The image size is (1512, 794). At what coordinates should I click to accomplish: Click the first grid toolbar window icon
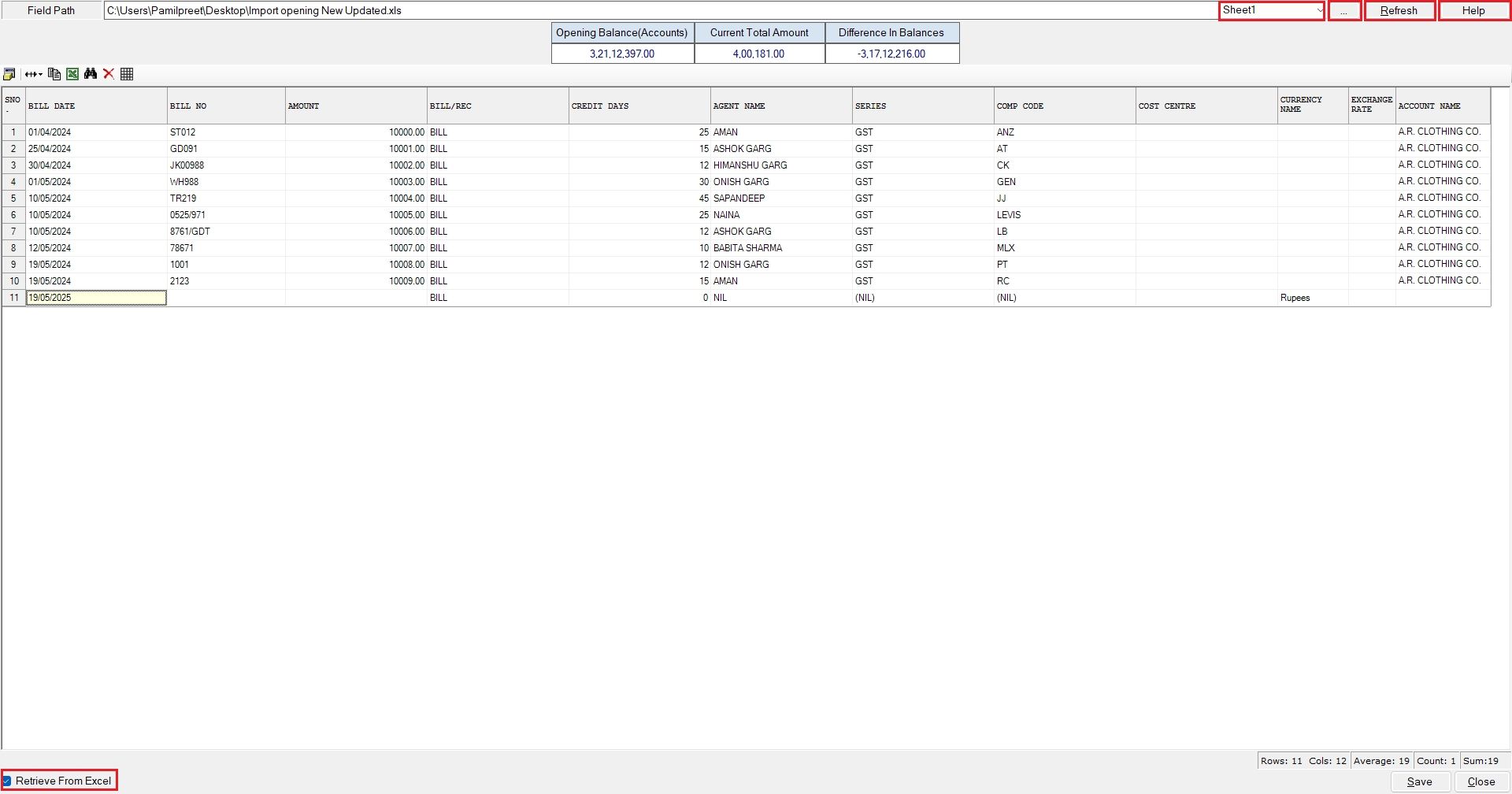[9, 74]
